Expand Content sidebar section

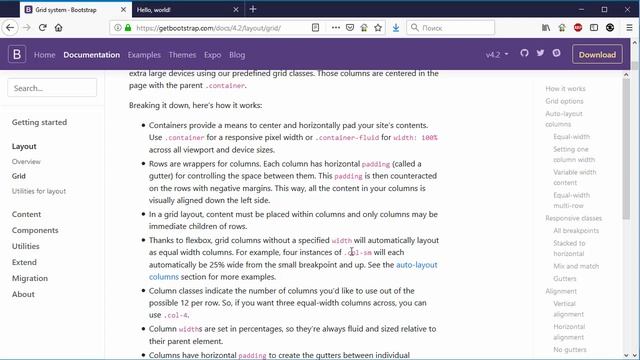point(26,214)
